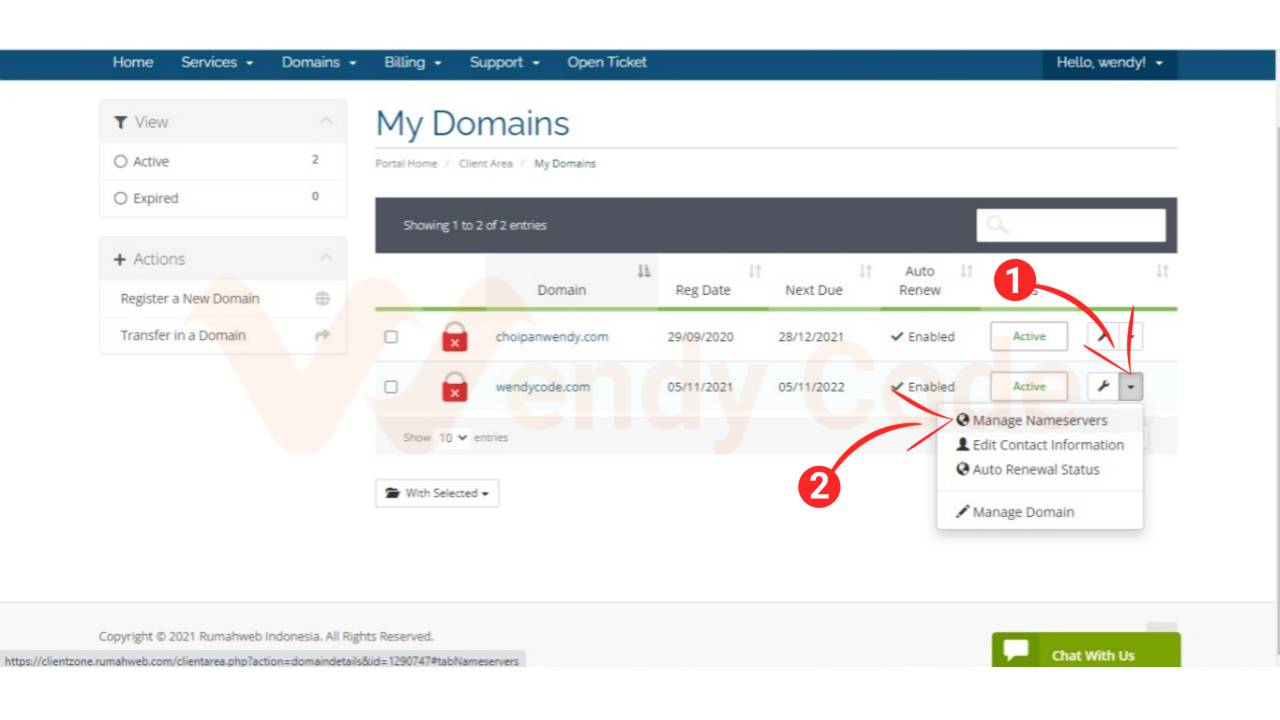
Task: Click the red lock icon for wendycode.com
Action: (x=454, y=387)
